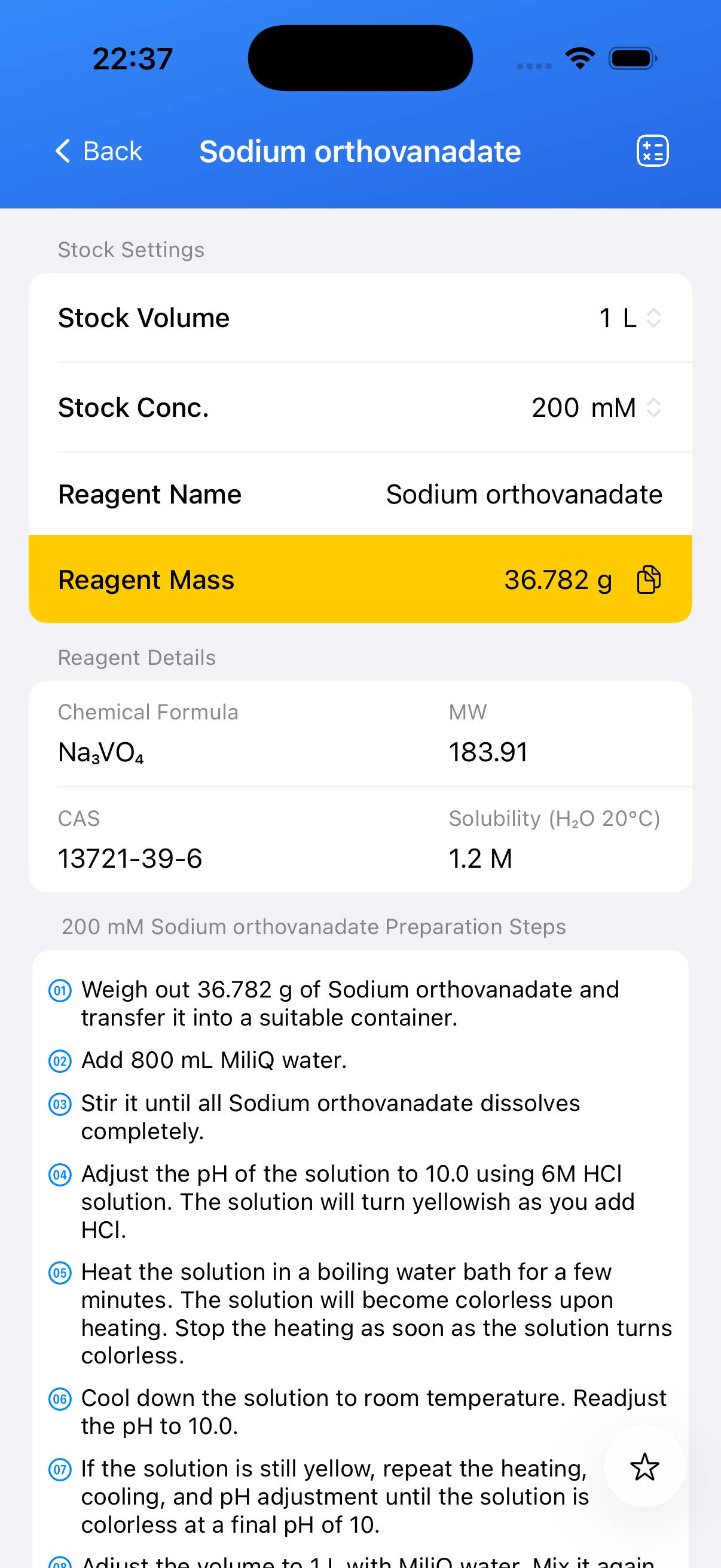Tap step 04 number badge
721x1568 pixels.
tap(60, 1175)
